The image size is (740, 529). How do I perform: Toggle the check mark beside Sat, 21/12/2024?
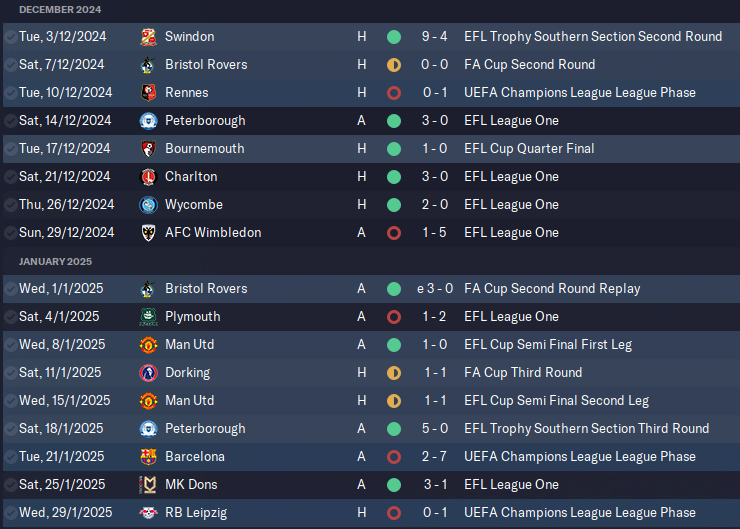coord(10,177)
